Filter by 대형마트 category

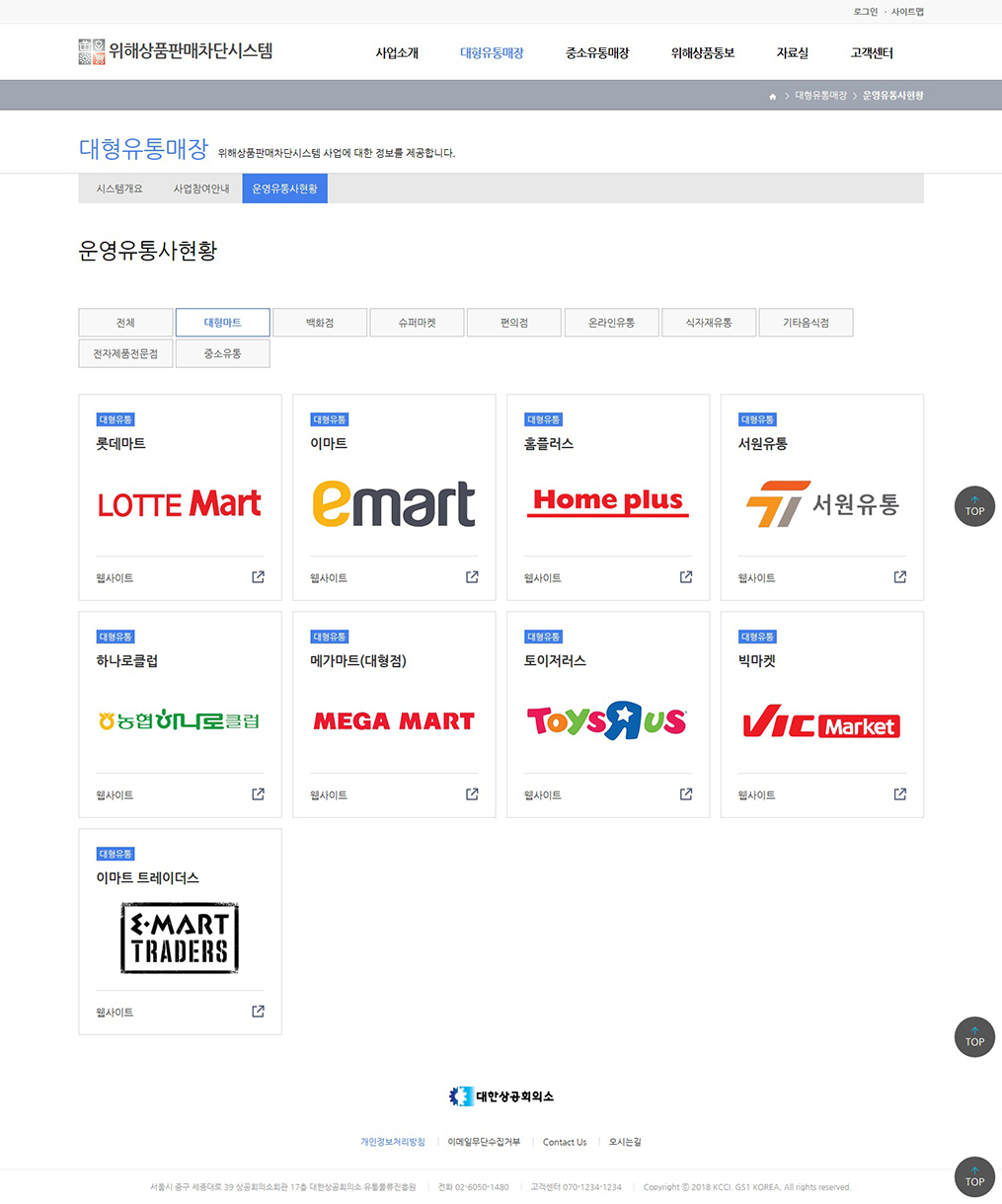[x=222, y=323]
